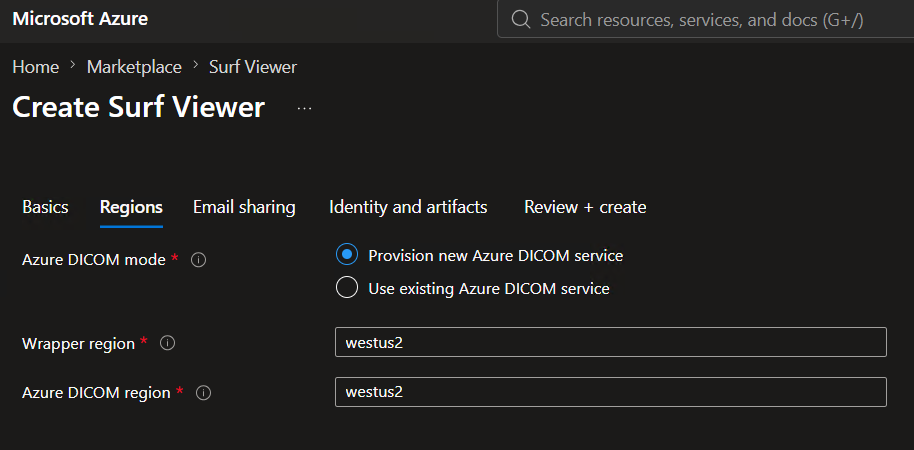Screen dimensions: 914x450
Task: Click the Azure DICOM mode label
Action: click(x=94, y=260)
